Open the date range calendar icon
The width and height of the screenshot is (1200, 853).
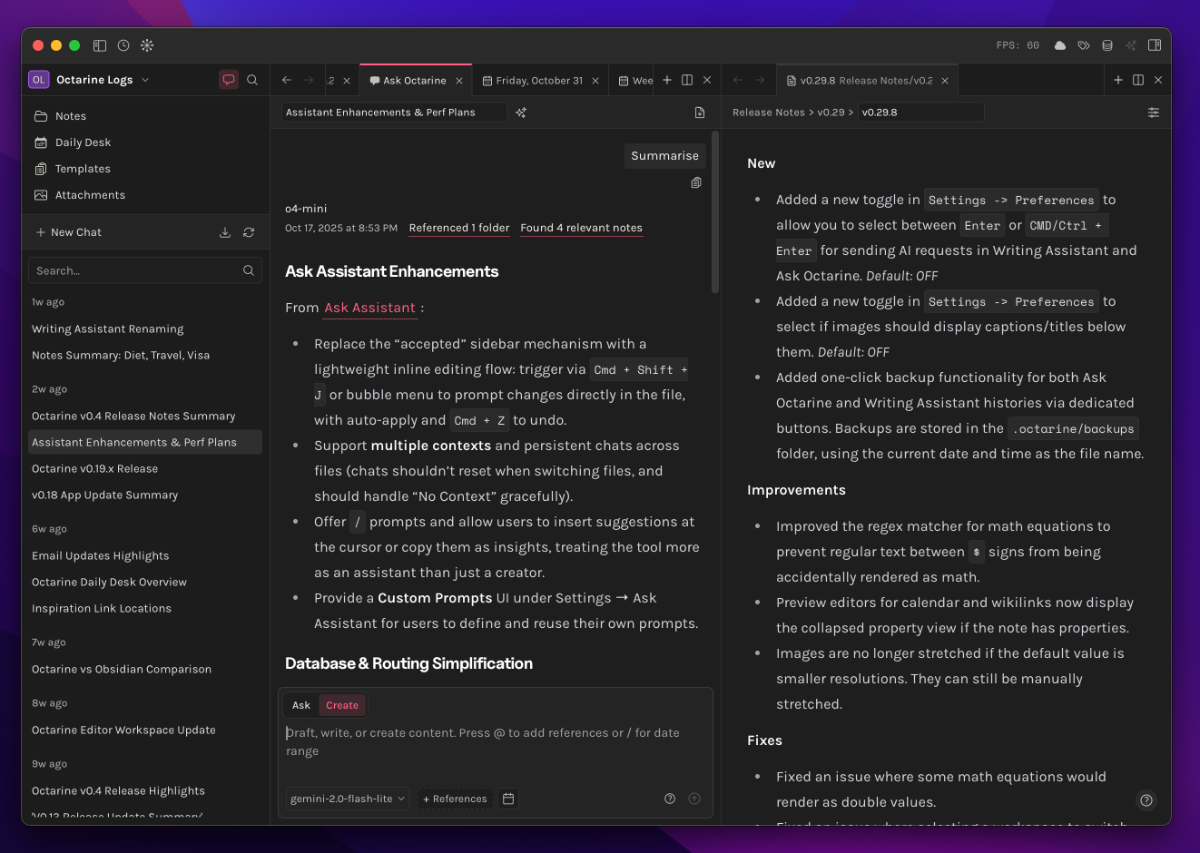[x=508, y=798]
